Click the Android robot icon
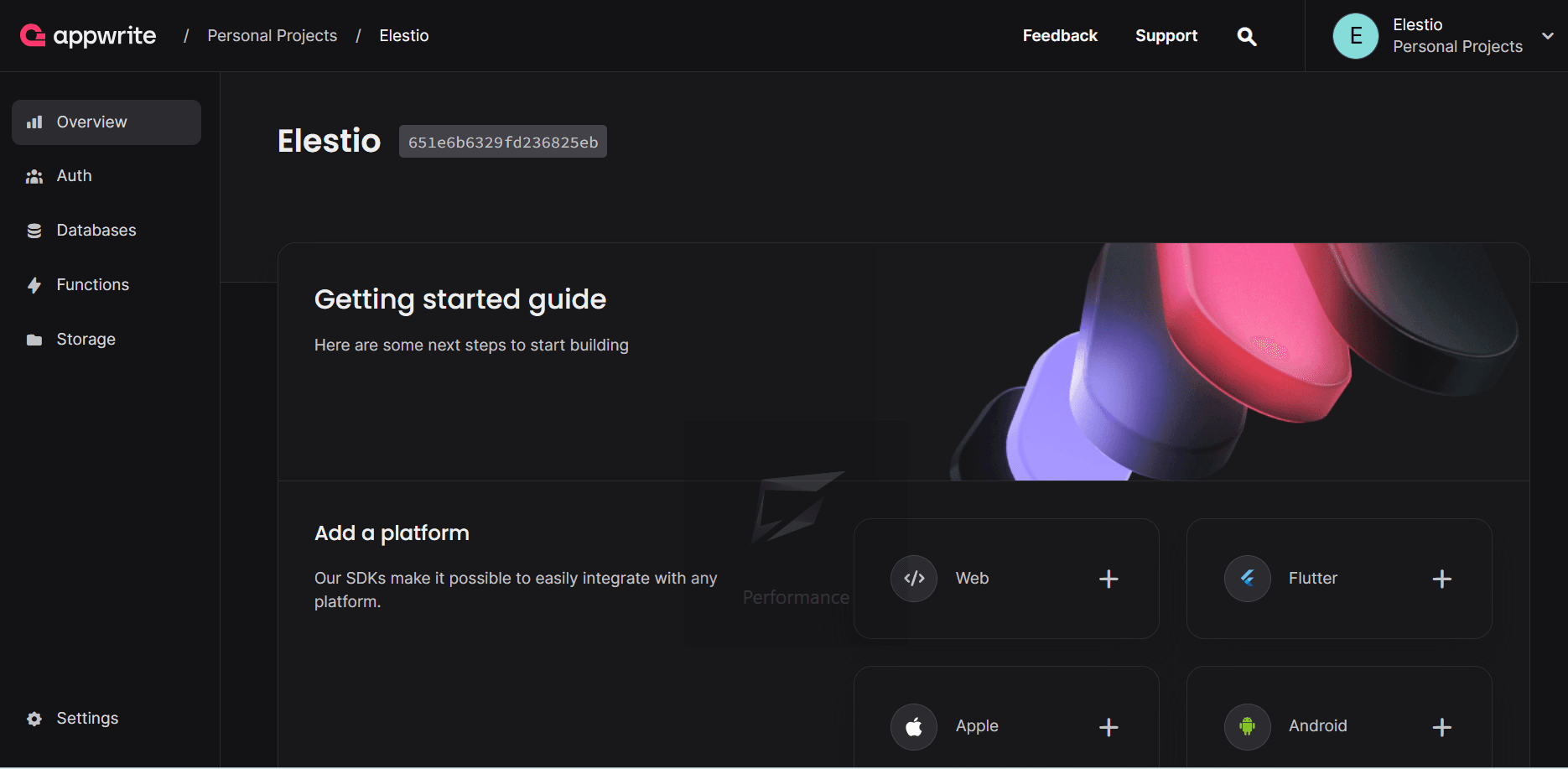 1247,726
